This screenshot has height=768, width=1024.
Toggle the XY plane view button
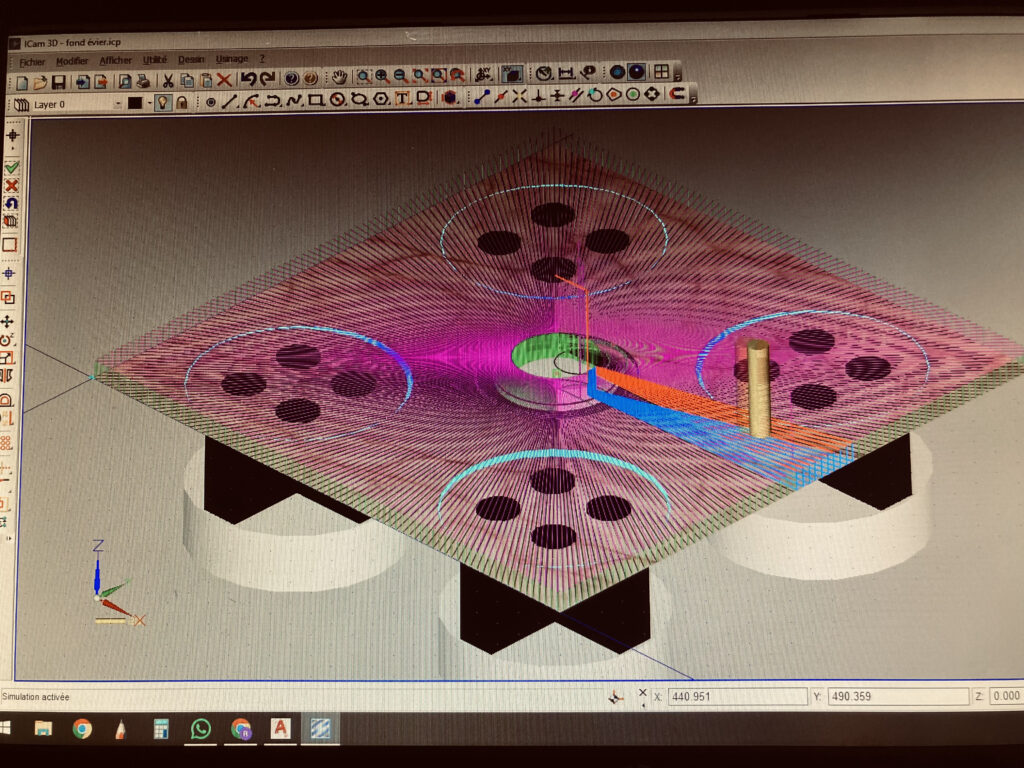click(512, 74)
